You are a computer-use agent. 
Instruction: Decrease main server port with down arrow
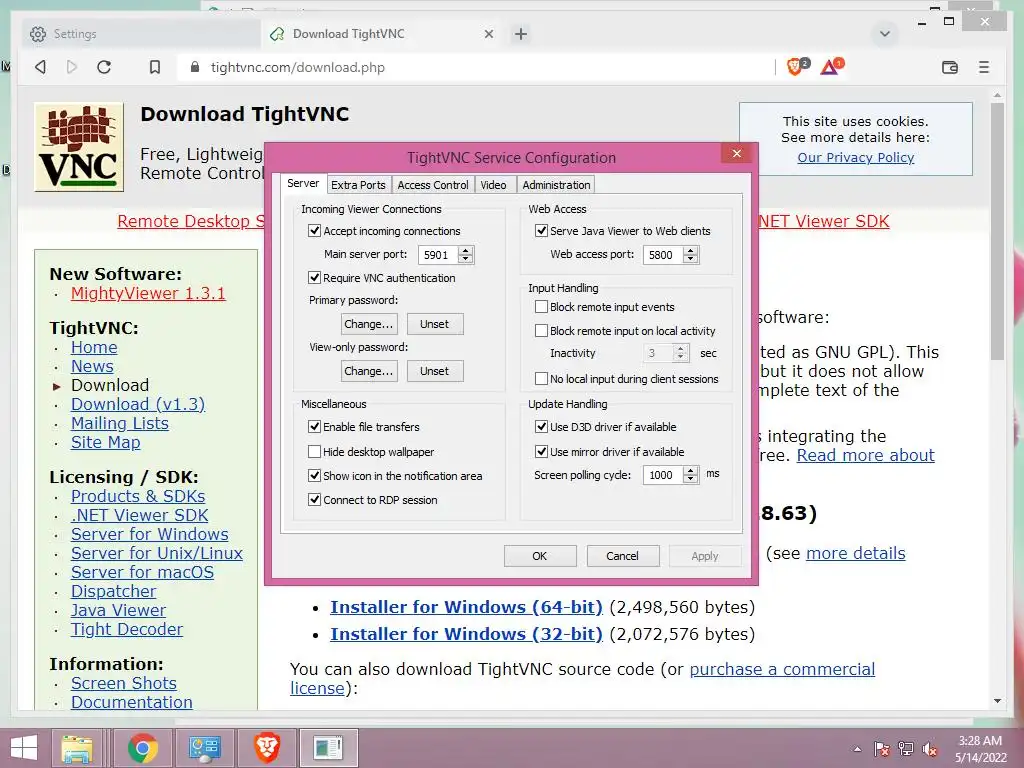pyautogui.click(x=466, y=259)
